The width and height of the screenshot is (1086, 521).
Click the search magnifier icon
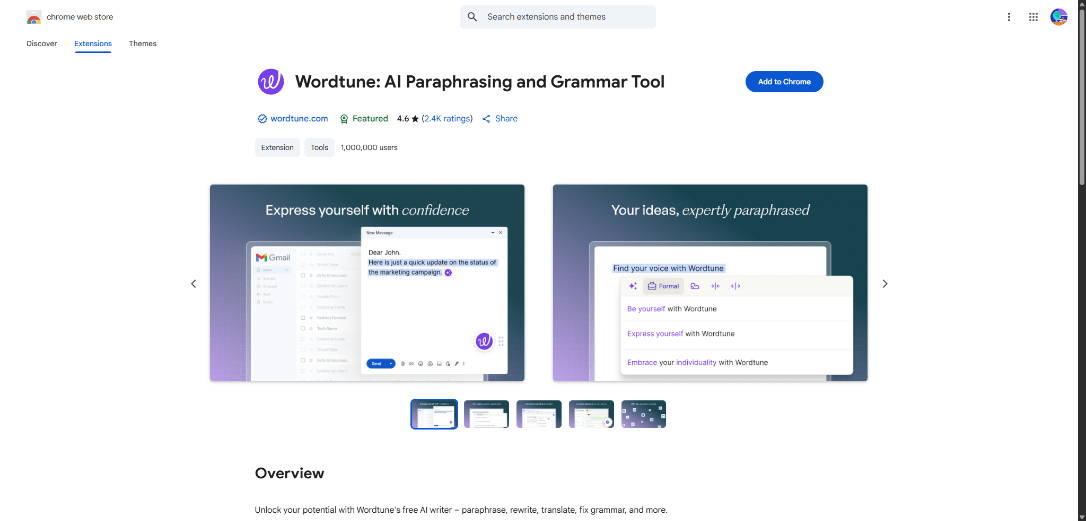pos(472,17)
